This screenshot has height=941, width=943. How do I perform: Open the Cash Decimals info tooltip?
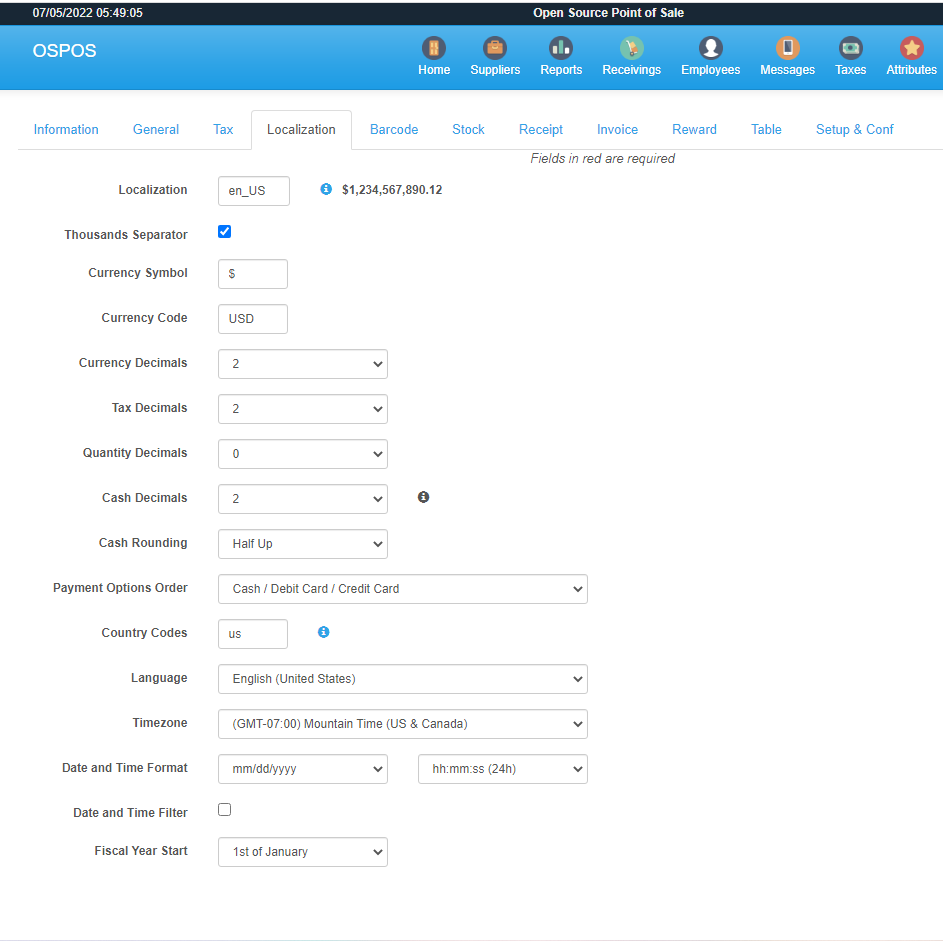click(423, 496)
